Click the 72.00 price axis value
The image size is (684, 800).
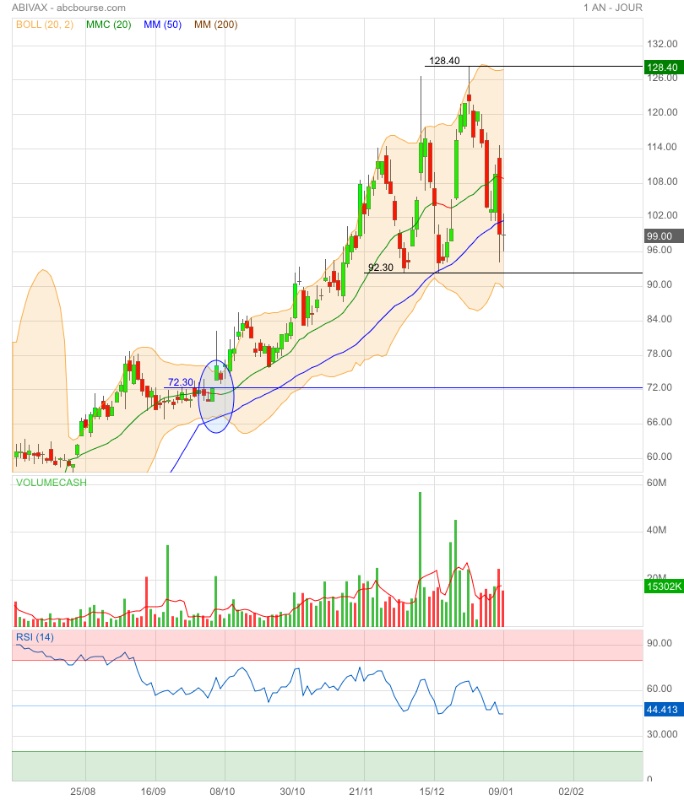[x=660, y=388]
